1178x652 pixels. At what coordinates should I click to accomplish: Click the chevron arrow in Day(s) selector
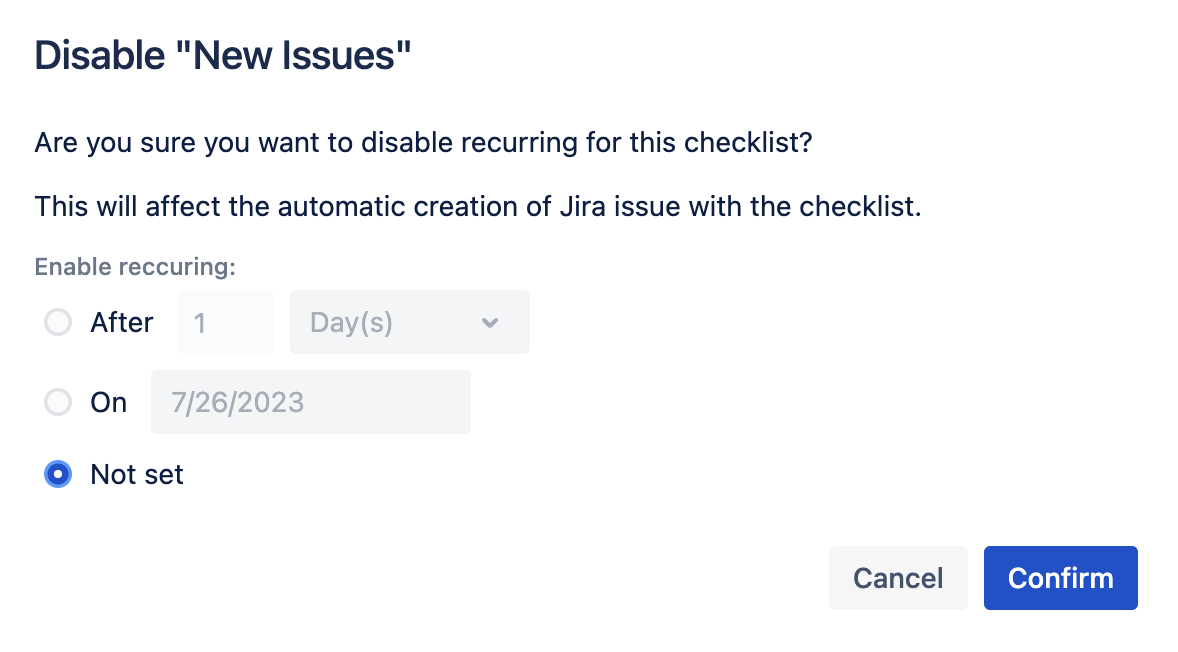point(489,323)
